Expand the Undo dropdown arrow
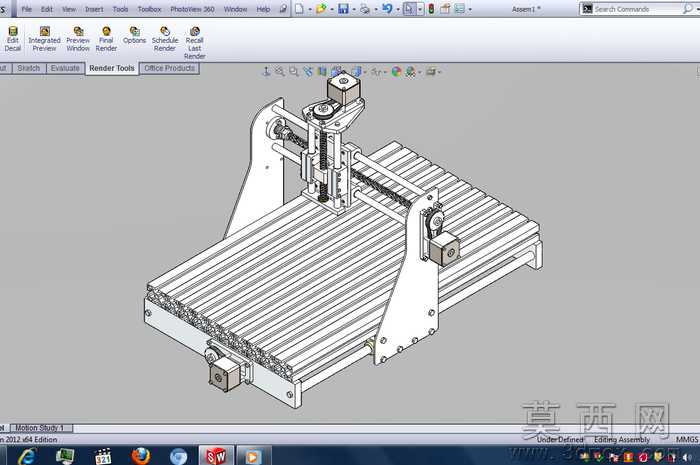This screenshot has width=700, height=465. 398,9
